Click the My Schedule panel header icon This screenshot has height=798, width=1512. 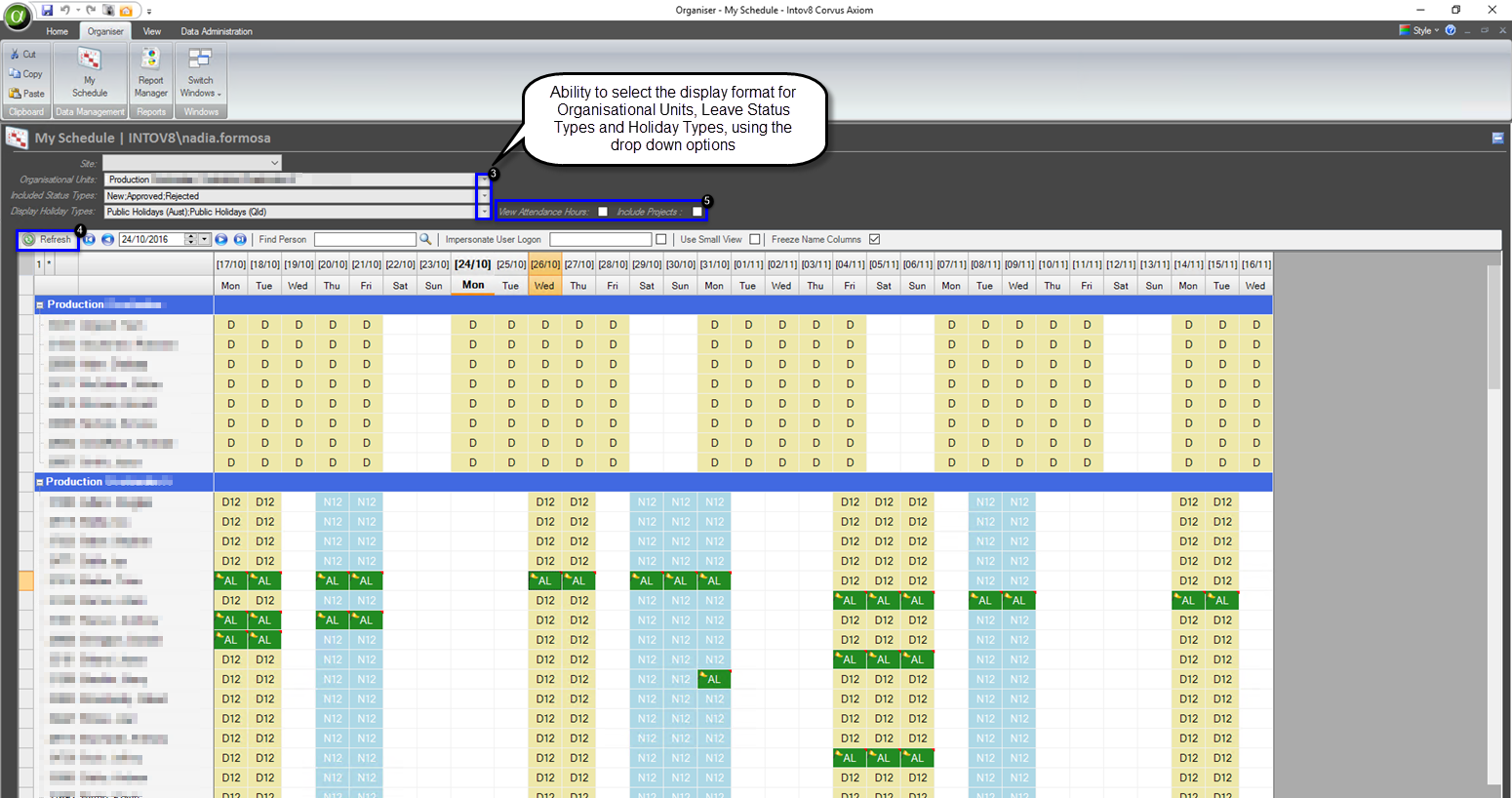coord(17,139)
